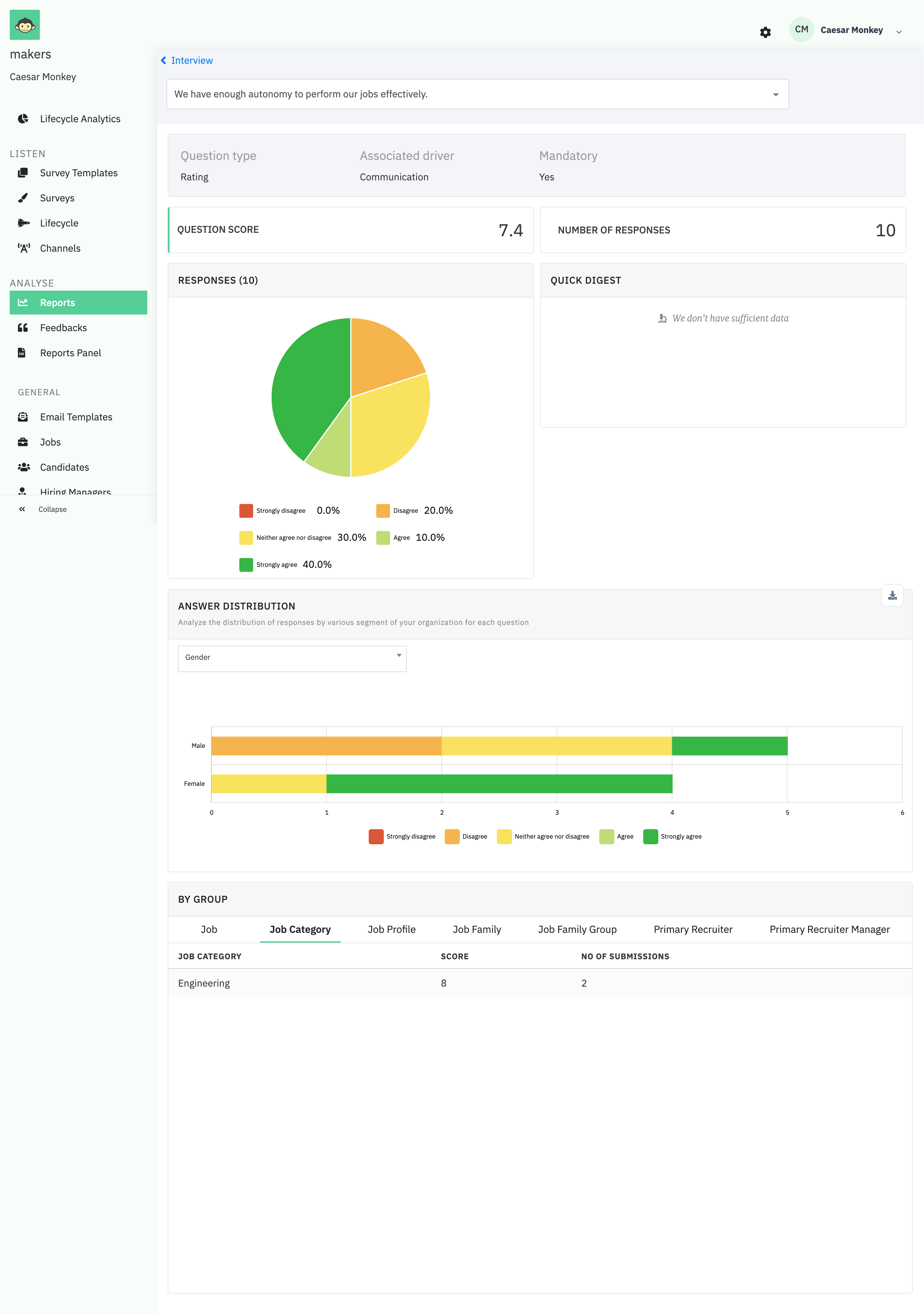Click the orange segment of the Male bar

[326, 746]
